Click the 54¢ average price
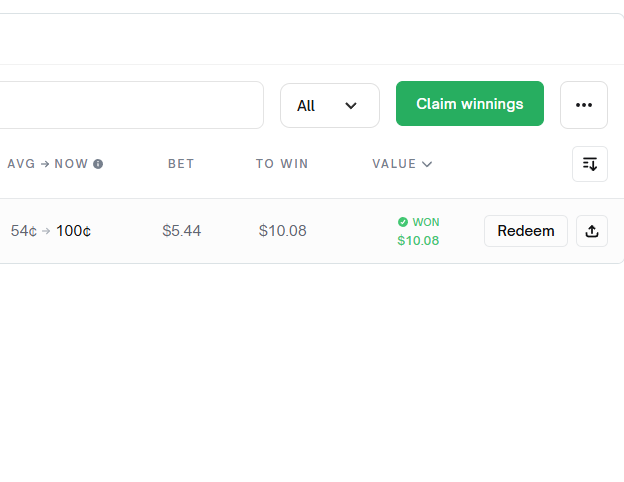This screenshot has width=624, height=482. point(23,231)
